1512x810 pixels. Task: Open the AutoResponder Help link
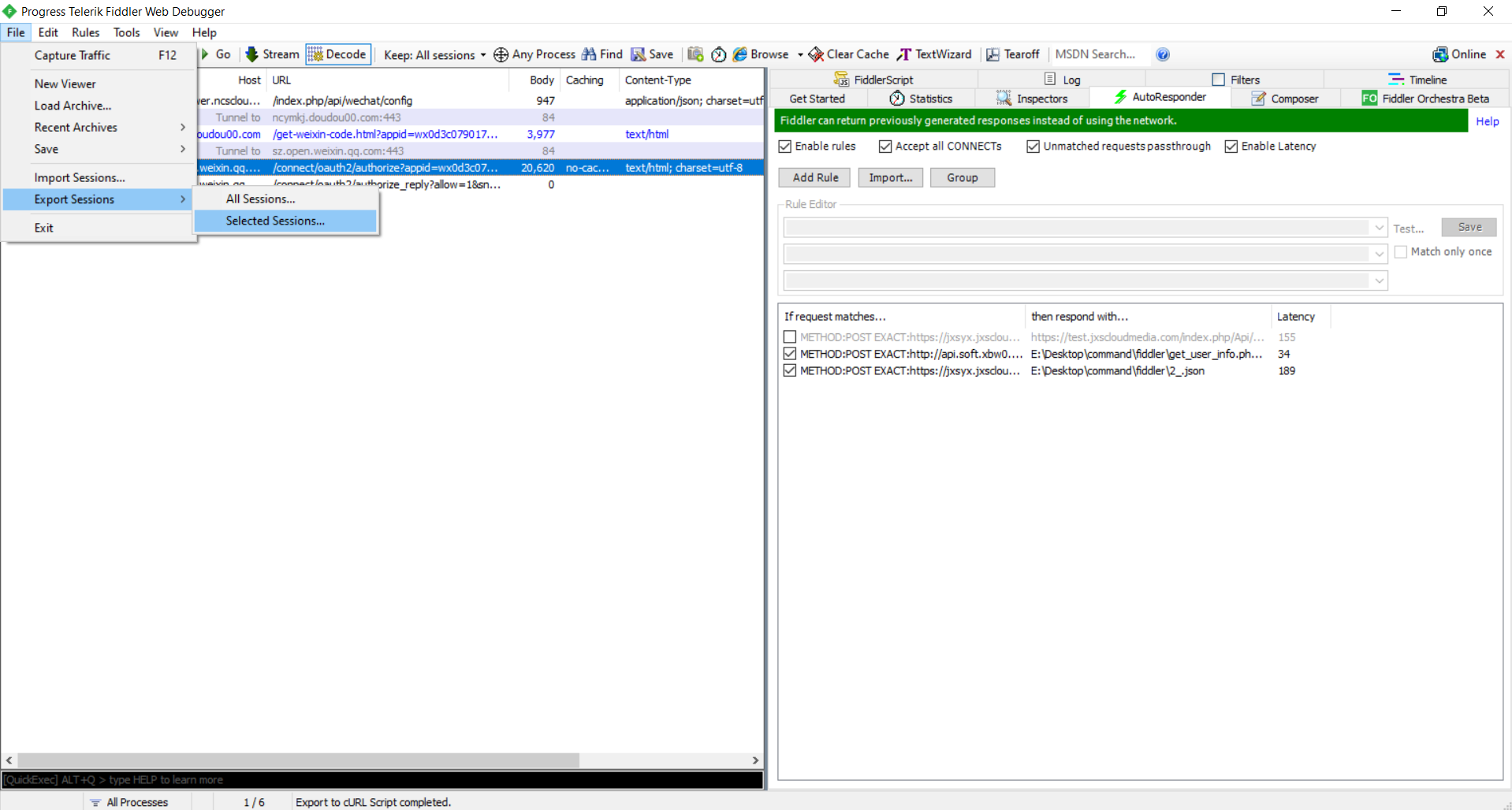[x=1488, y=121]
